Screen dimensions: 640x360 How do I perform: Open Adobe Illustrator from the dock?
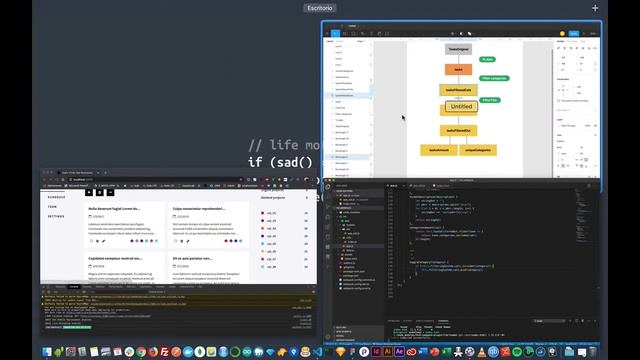click(387, 351)
